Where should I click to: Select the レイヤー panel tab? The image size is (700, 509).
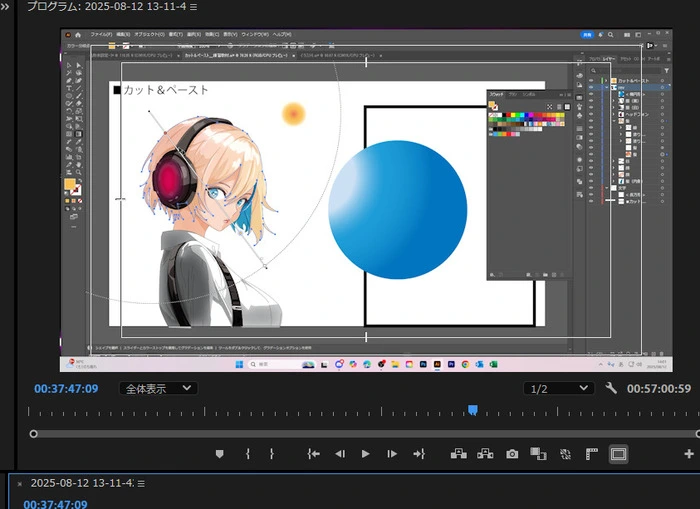click(x=608, y=59)
